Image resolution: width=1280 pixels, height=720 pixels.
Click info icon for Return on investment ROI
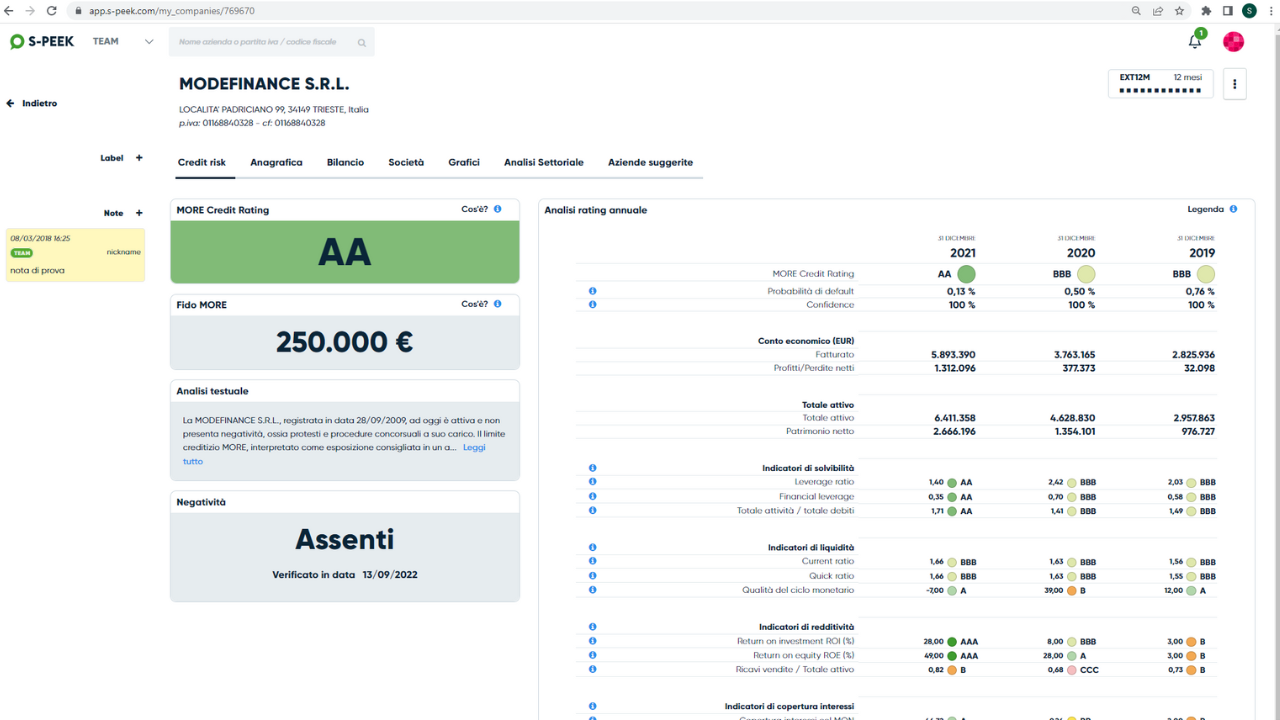593,641
